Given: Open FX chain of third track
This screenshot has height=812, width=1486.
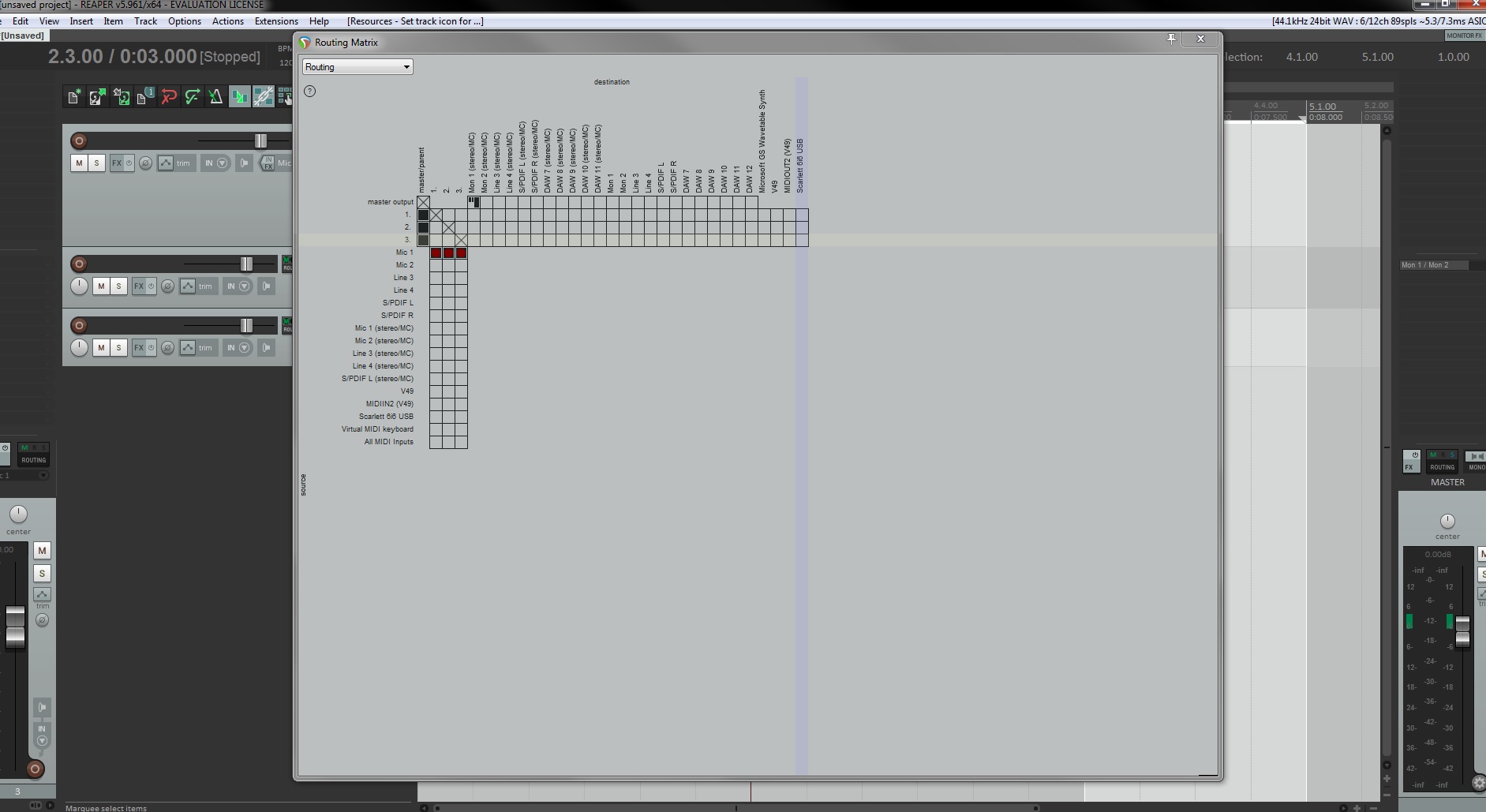Looking at the screenshot, I should pos(139,348).
